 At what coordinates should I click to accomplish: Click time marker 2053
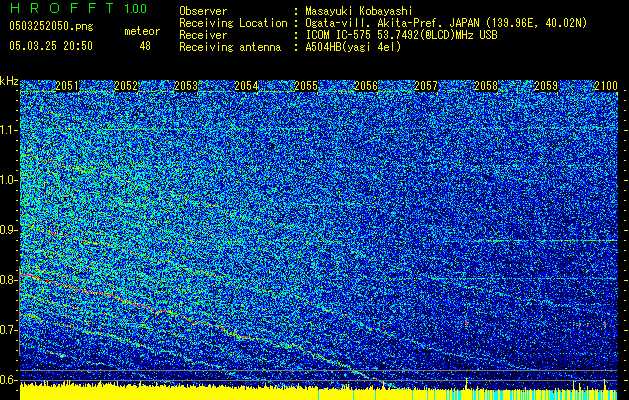[x=186, y=86]
